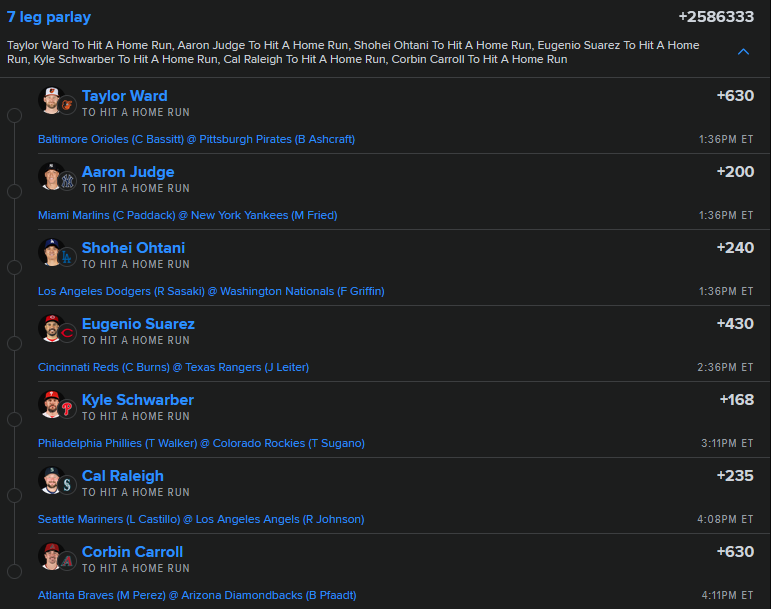771x609 pixels.
Task: Open Eugenio Suarez player name link
Action: [138, 324]
